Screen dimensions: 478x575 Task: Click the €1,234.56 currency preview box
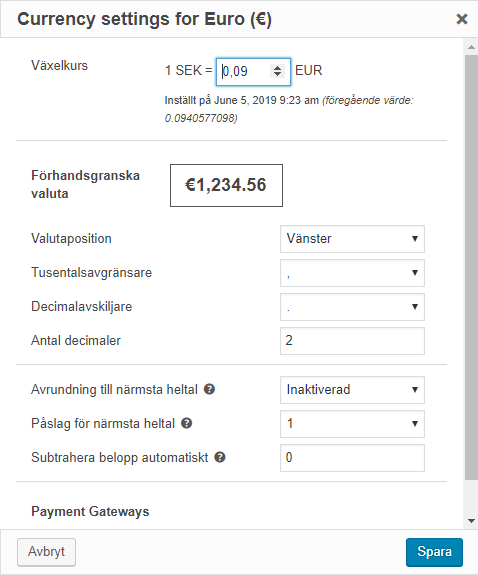[226, 185]
